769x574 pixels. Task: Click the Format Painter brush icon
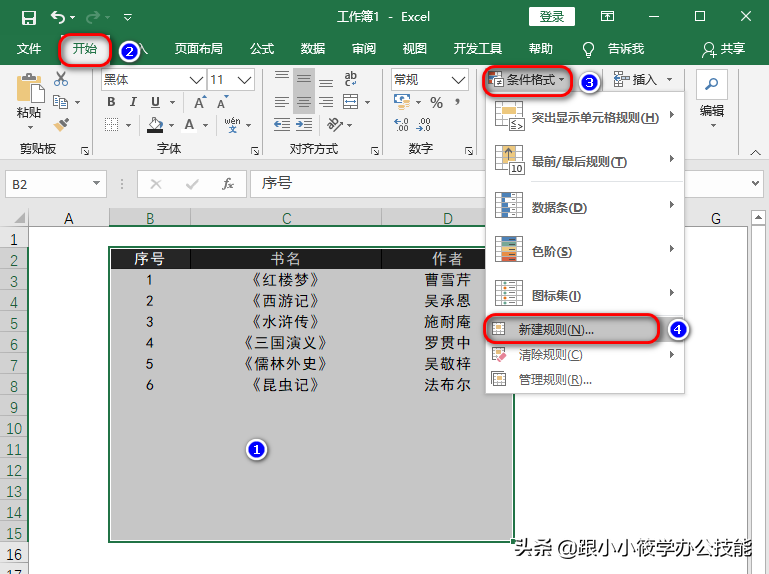point(61,125)
